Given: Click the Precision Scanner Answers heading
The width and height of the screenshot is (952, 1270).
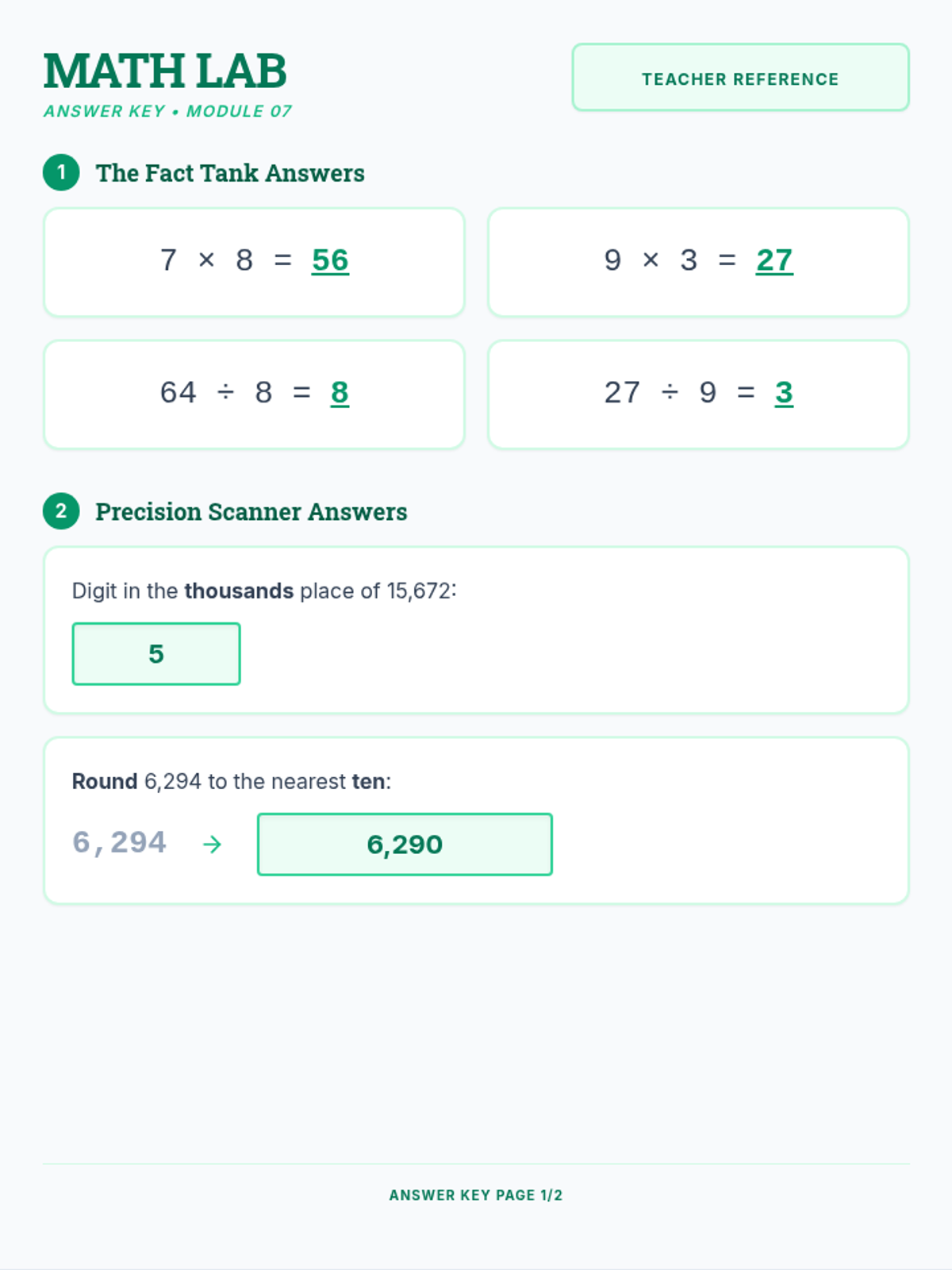Looking at the screenshot, I should point(251,512).
